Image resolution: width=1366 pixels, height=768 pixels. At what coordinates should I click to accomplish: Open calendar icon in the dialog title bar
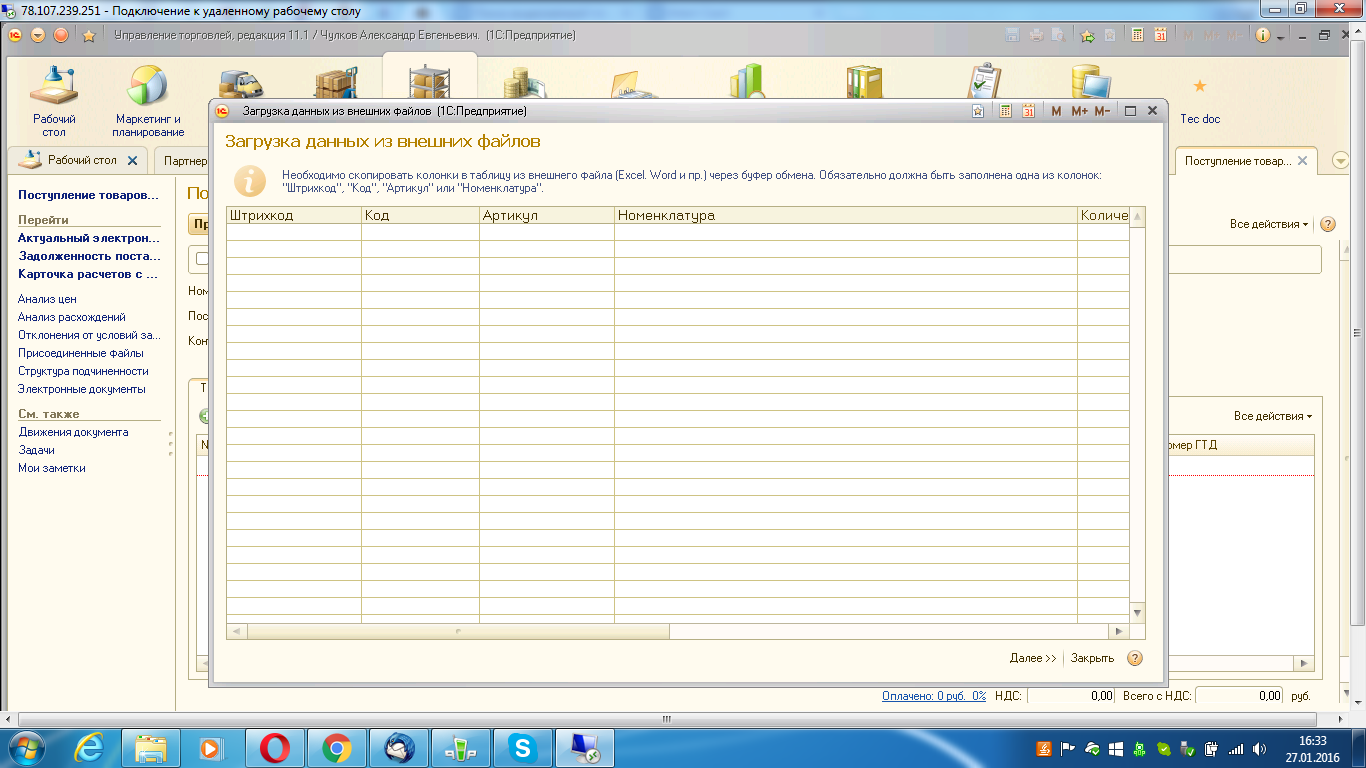pyautogui.click(x=1029, y=111)
